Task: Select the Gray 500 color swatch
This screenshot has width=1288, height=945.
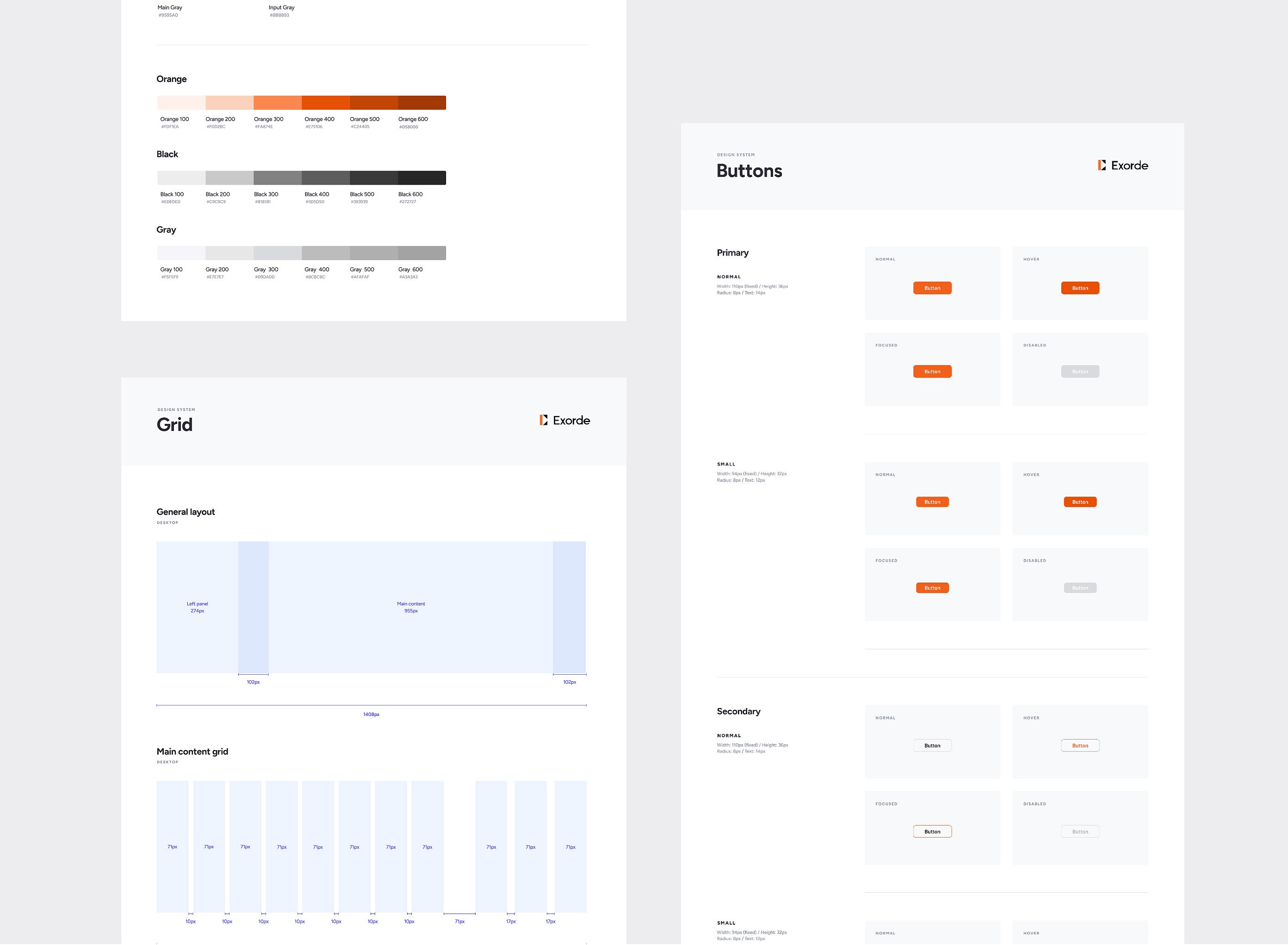Action: pos(373,253)
